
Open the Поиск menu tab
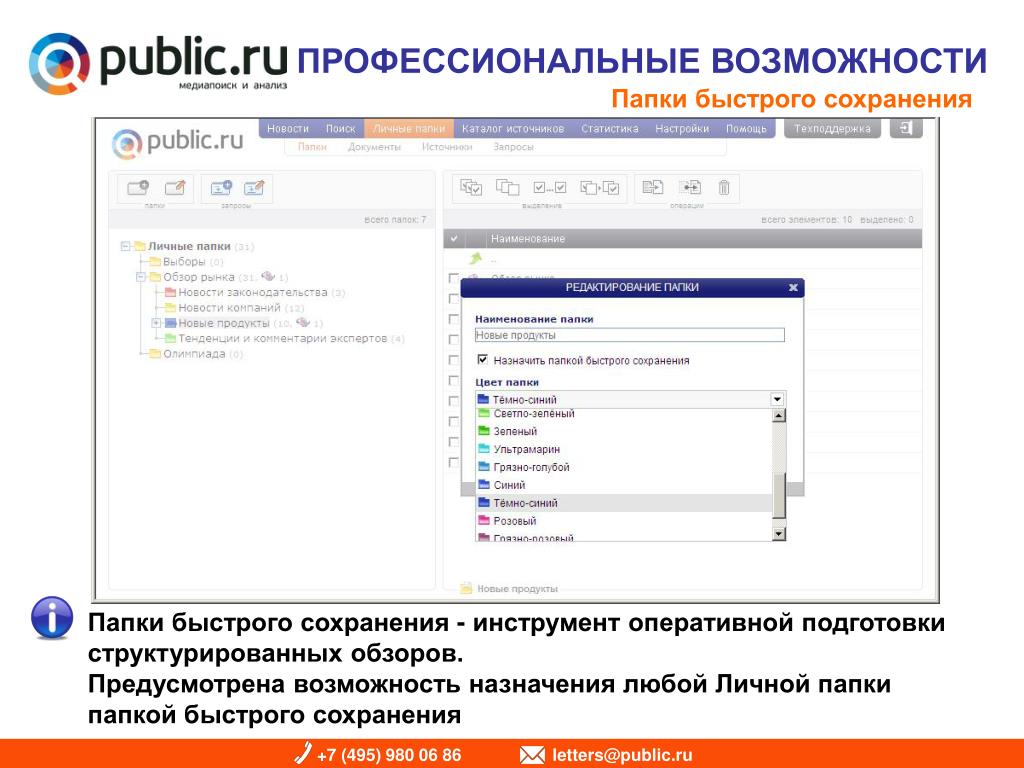pyautogui.click(x=340, y=129)
